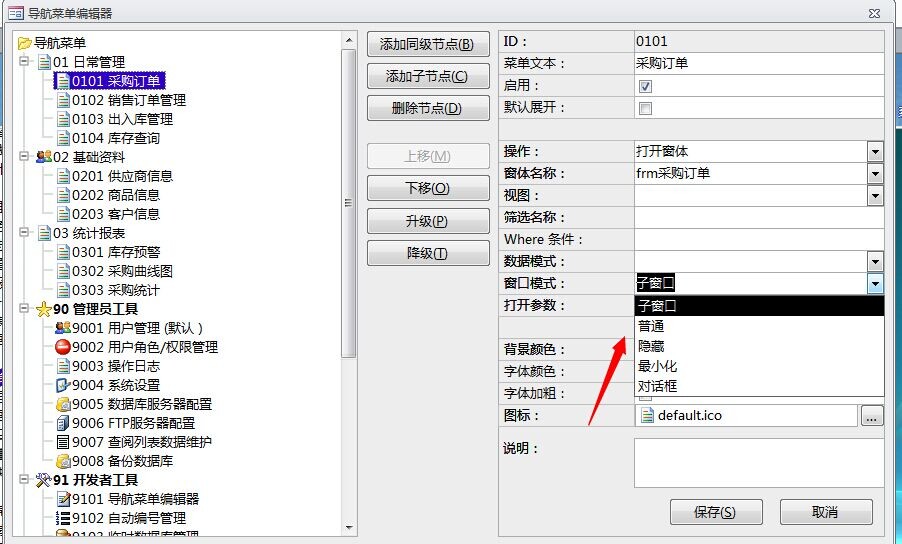Click inside the 说明 text box

point(758,463)
